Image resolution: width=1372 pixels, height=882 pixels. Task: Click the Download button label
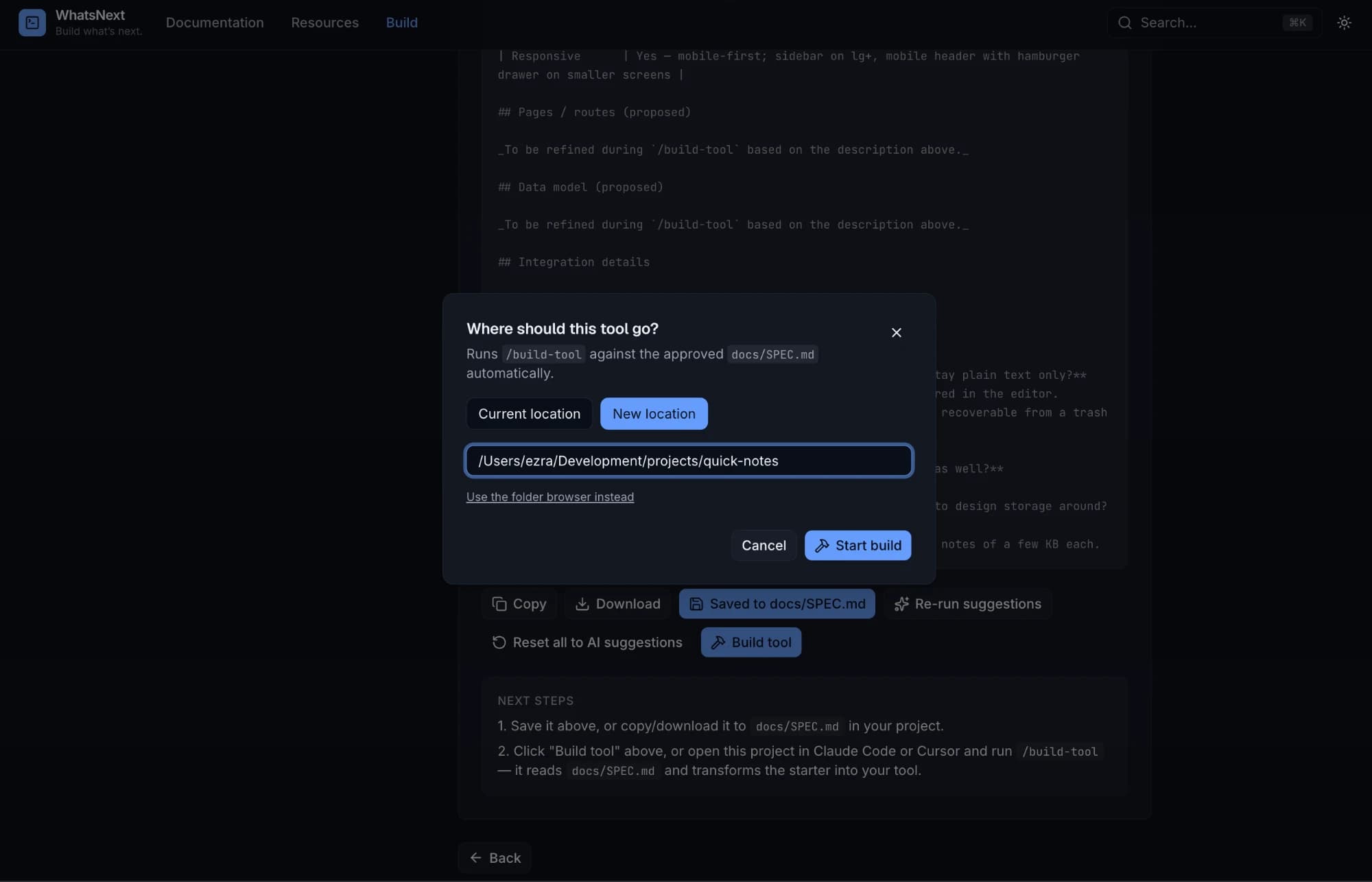(628, 604)
